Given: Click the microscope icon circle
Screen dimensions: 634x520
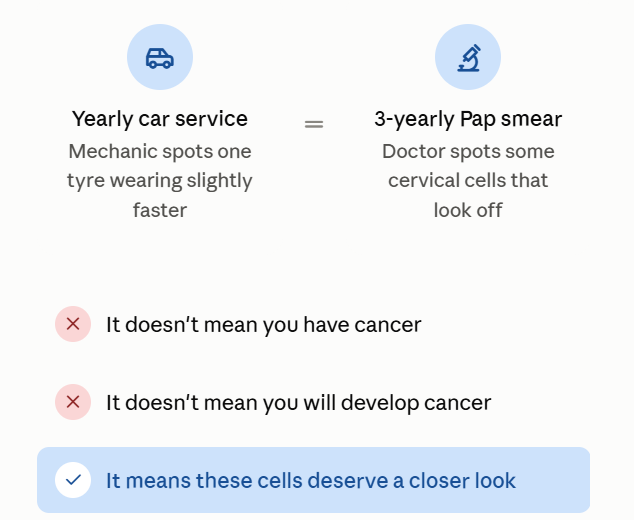Looking at the screenshot, I should click(468, 57).
